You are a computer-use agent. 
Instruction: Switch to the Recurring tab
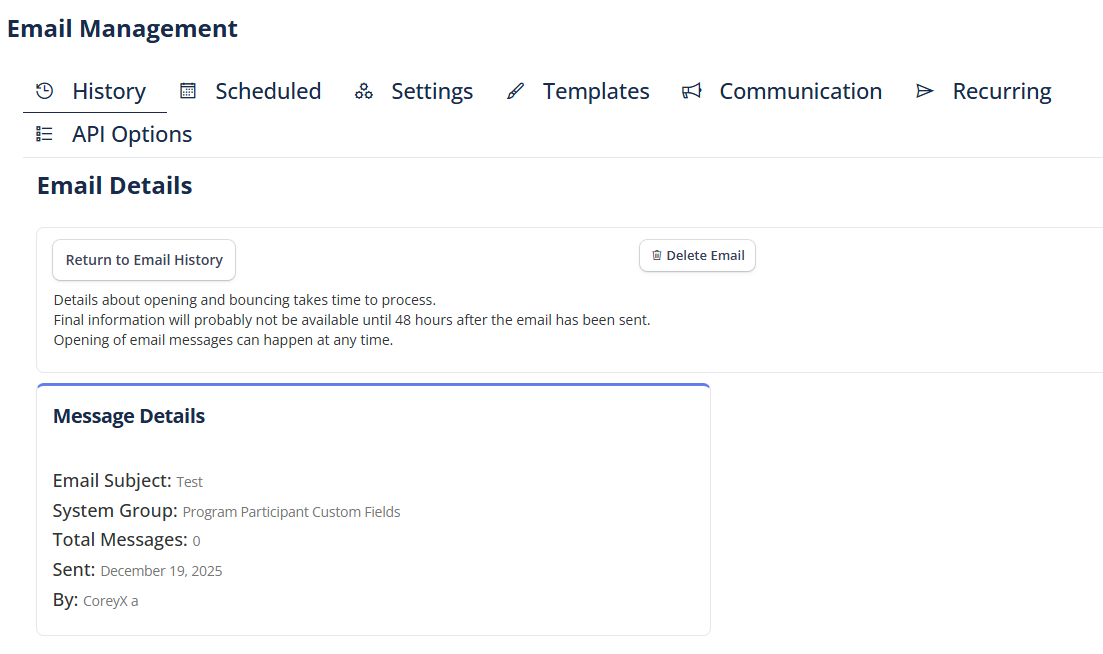click(x=1001, y=91)
